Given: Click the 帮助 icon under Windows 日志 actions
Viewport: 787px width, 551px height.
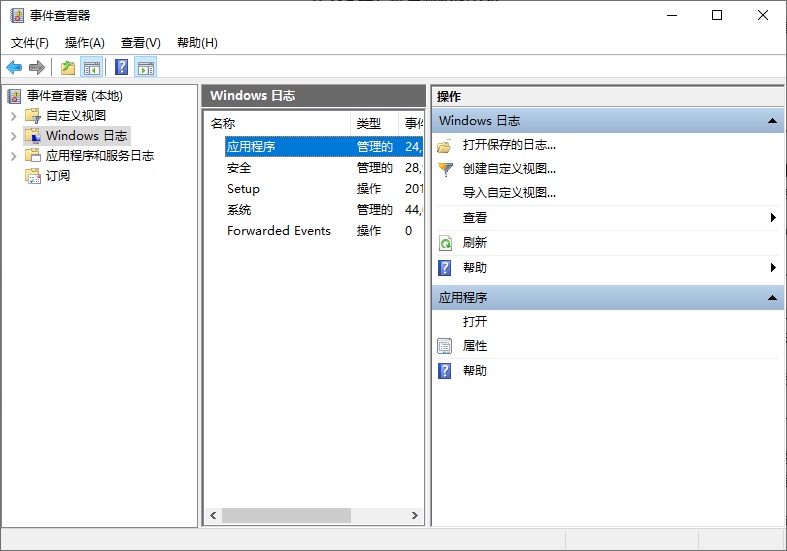Looking at the screenshot, I should coord(445,268).
